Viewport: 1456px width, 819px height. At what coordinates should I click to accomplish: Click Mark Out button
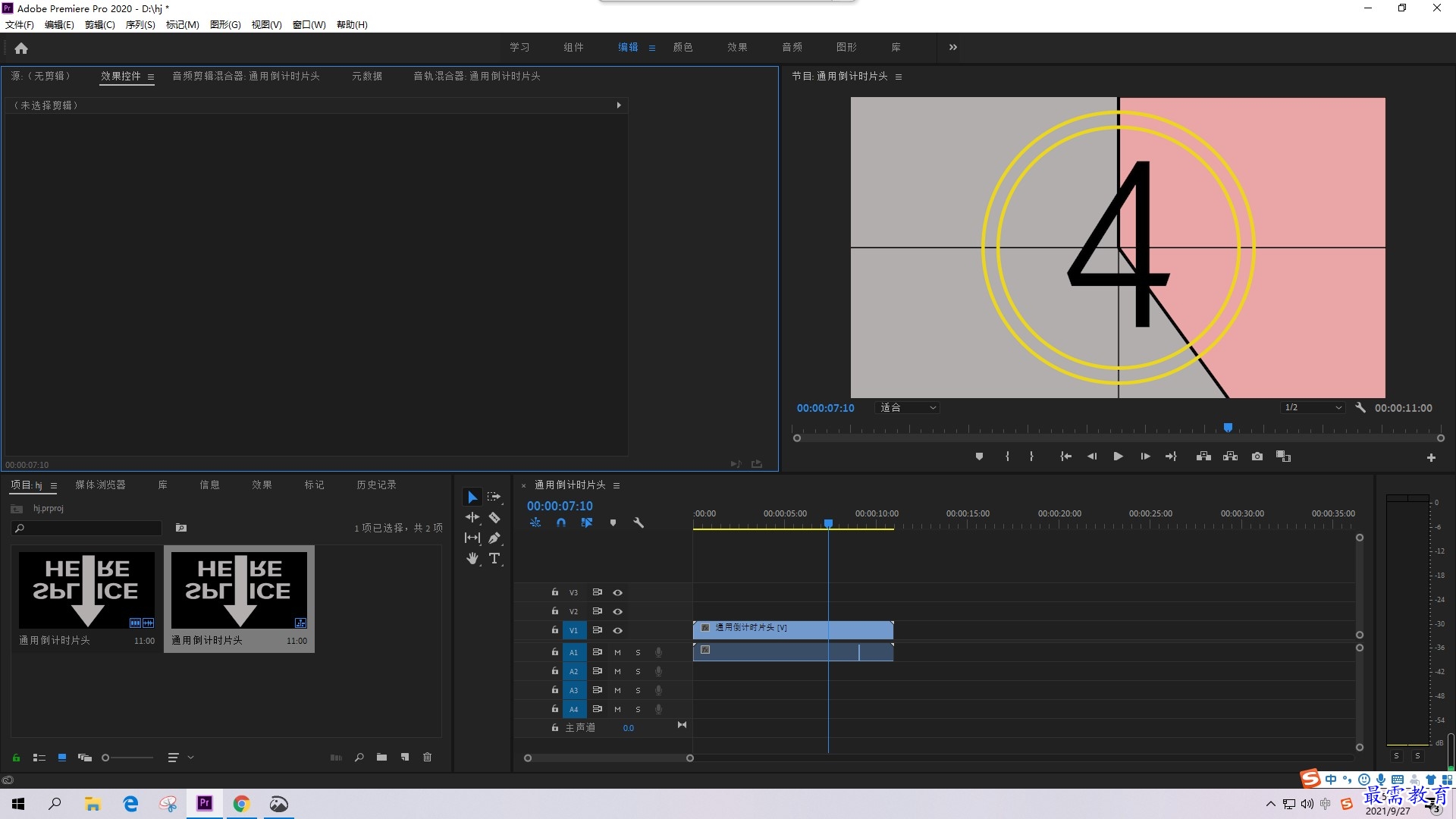click(x=1031, y=457)
